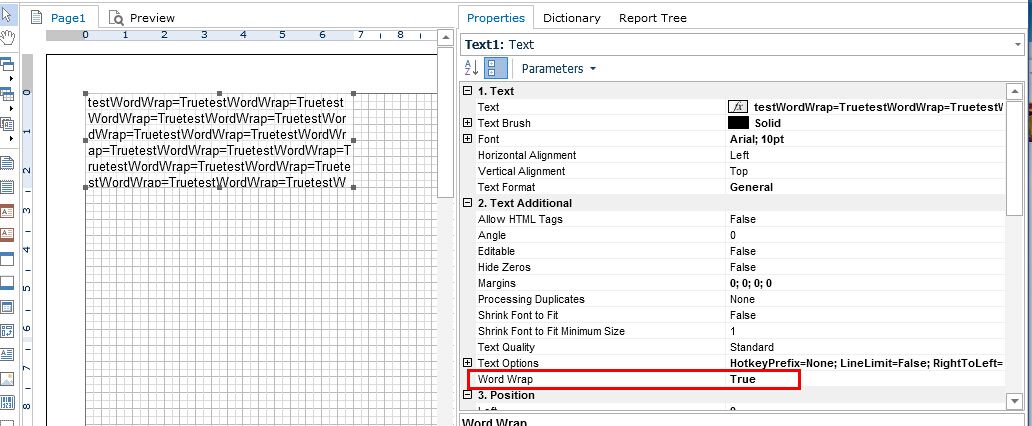Open the Parameters dropdown menu

tap(559, 68)
